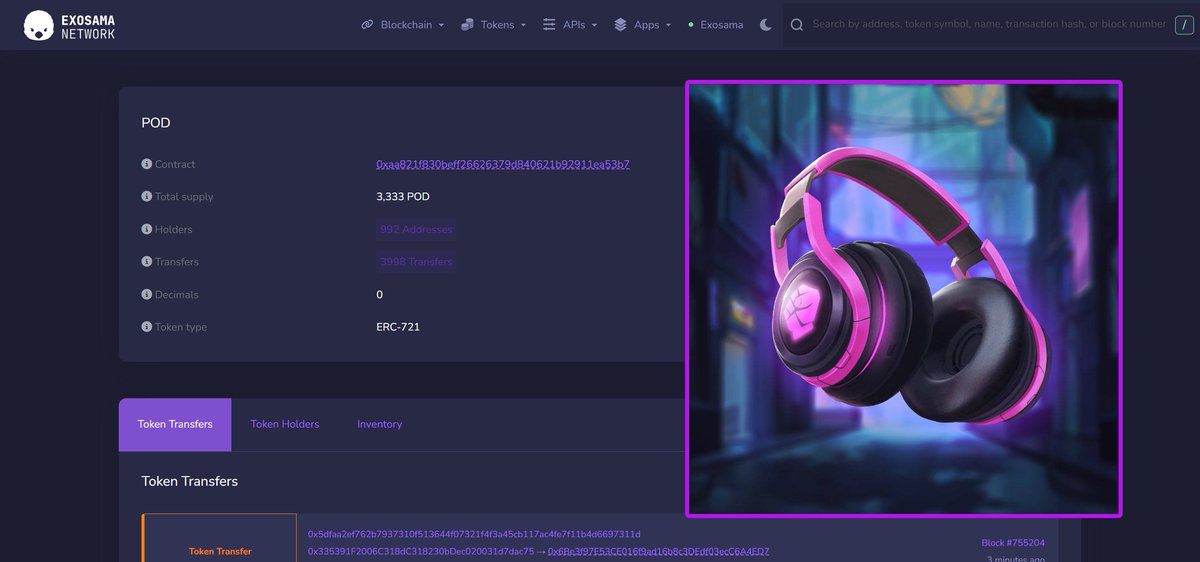Image resolution: width=1200 pixels, height=562 pixels.
Task: Open sender address 0x335391F2 link
Action: pyautogui.click(x=421, y=551)
